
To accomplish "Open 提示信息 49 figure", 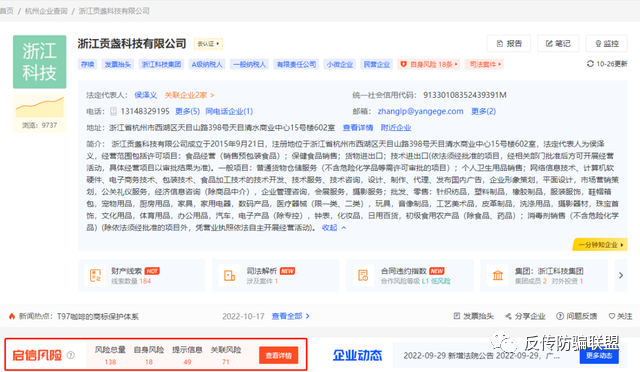I will (x=187, y=362).
